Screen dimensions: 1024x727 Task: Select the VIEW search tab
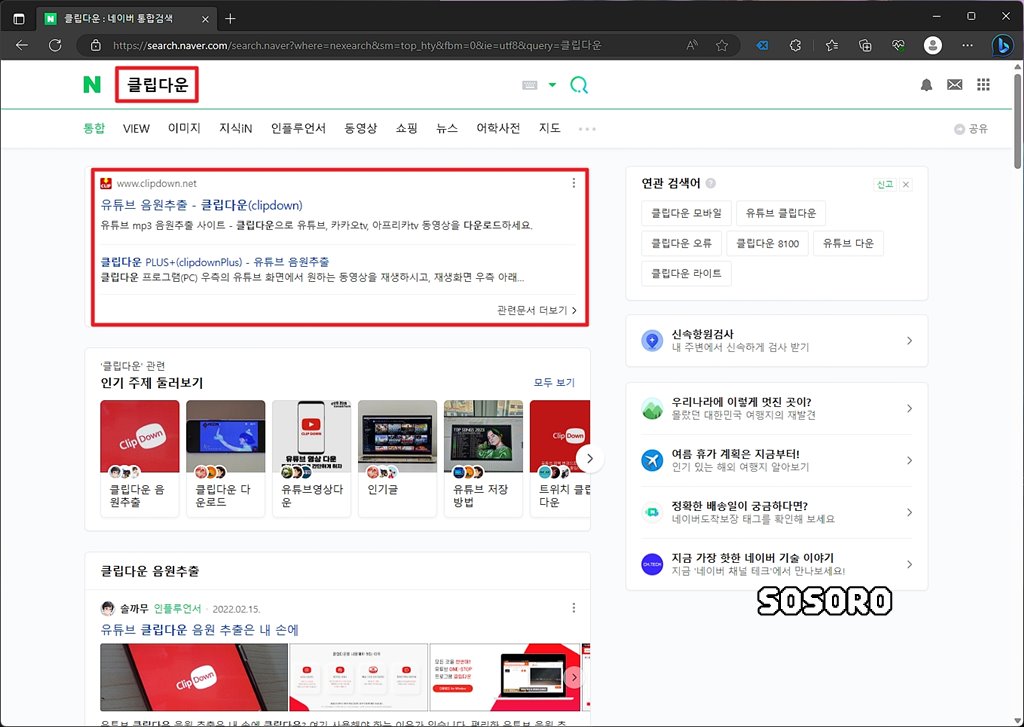click(136, 129)
